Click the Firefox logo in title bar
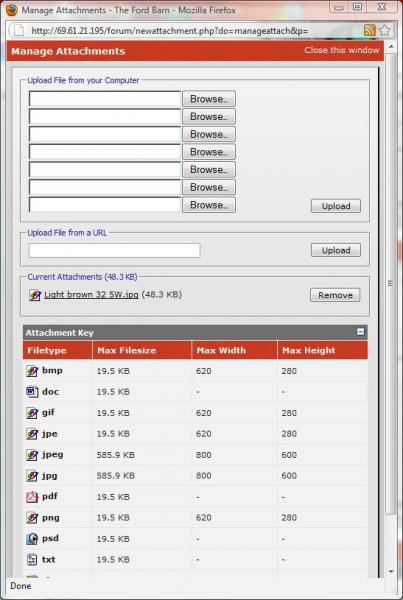The width and height of the screenshot is (403, 600). [x=12, y=10]
